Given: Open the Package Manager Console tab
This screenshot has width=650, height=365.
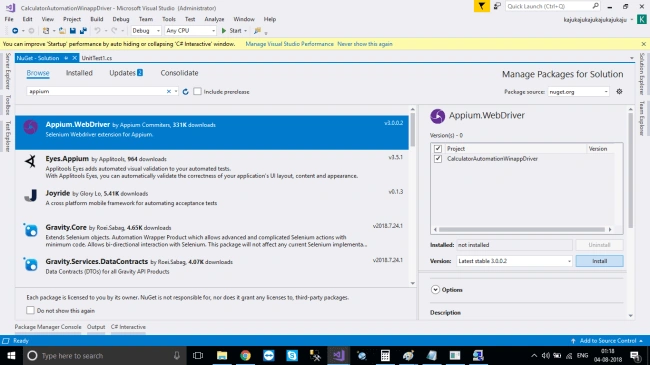Looking at the screenshot, I should (x=48, y=327).
